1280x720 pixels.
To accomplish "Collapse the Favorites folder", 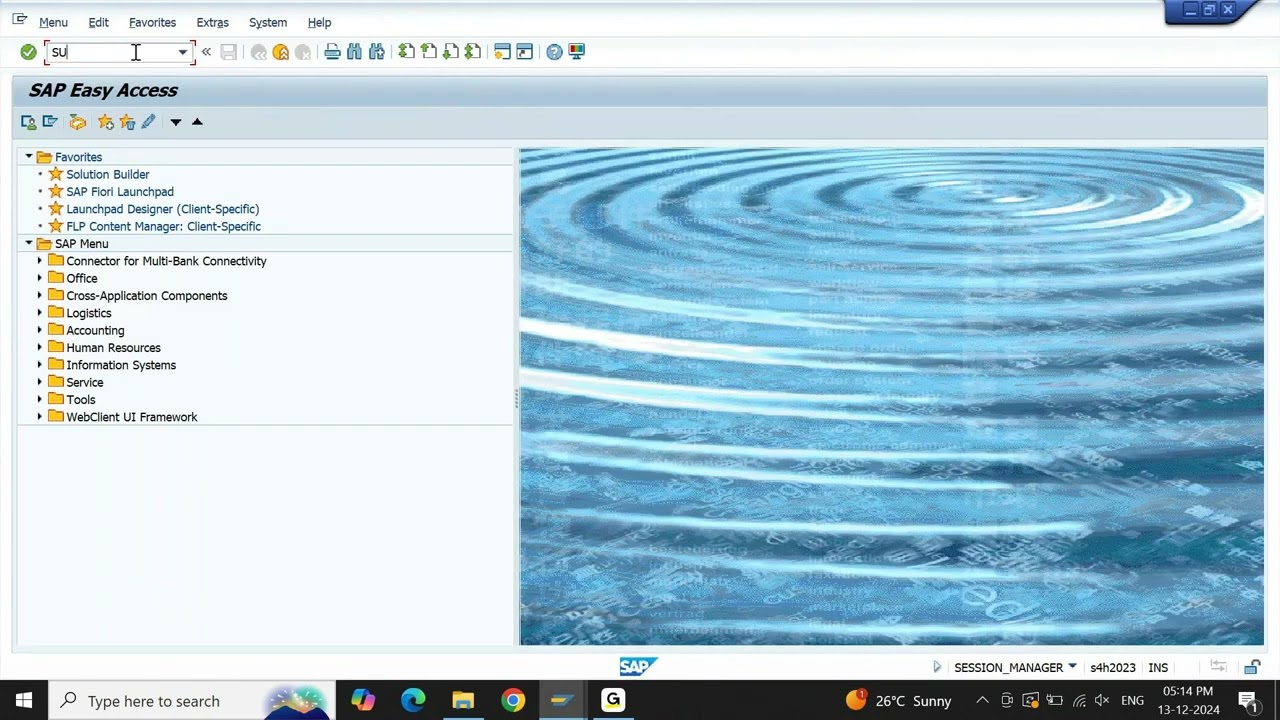I will click(x=29, y=157).
